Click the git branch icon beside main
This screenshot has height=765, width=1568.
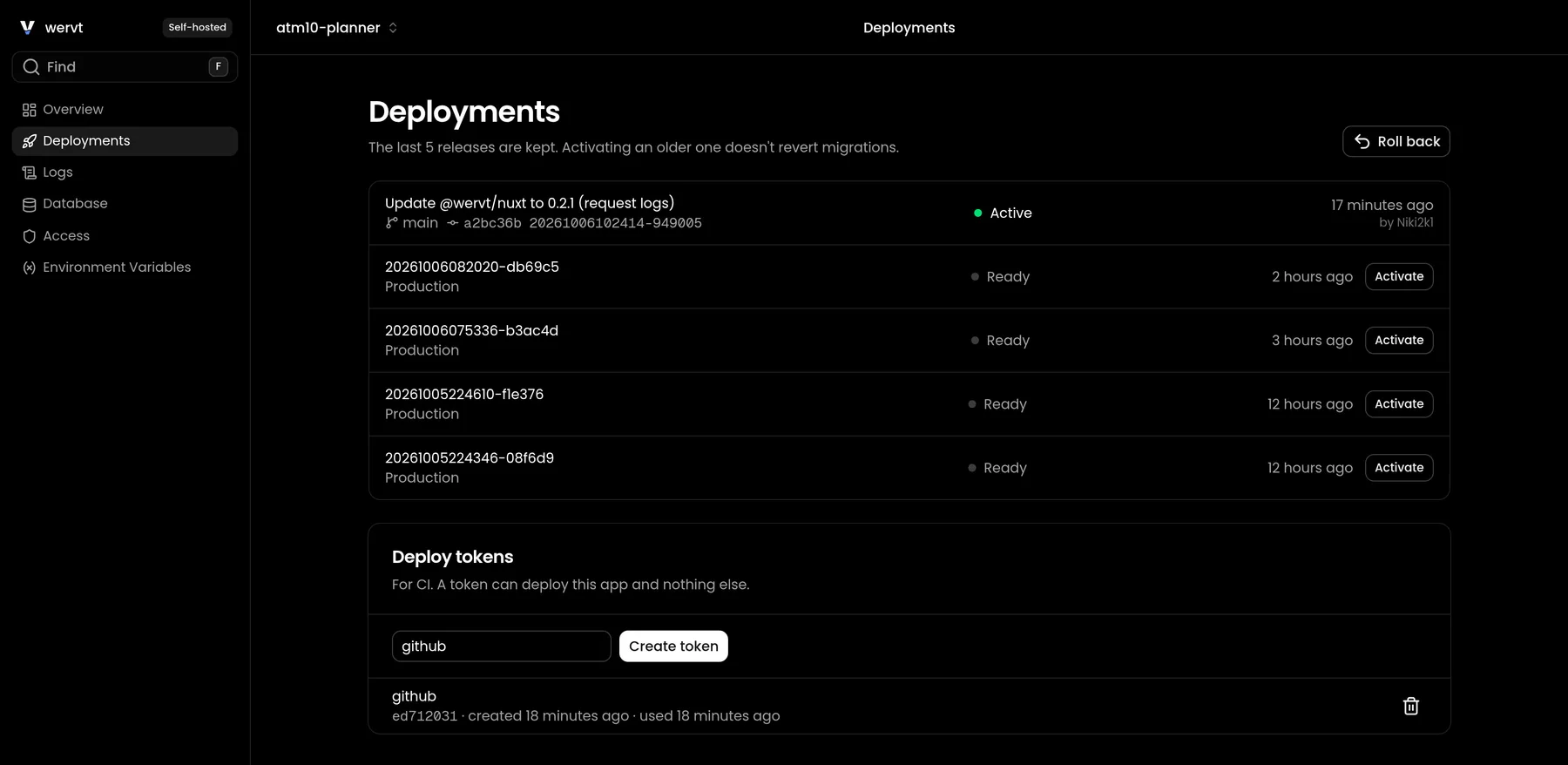coord(392,223)
